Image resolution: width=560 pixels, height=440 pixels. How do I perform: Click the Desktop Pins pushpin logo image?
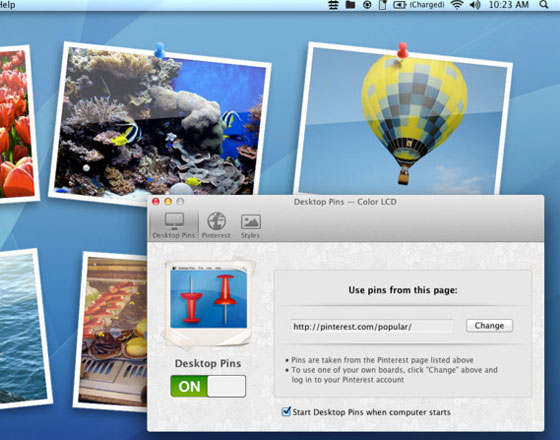209,304
